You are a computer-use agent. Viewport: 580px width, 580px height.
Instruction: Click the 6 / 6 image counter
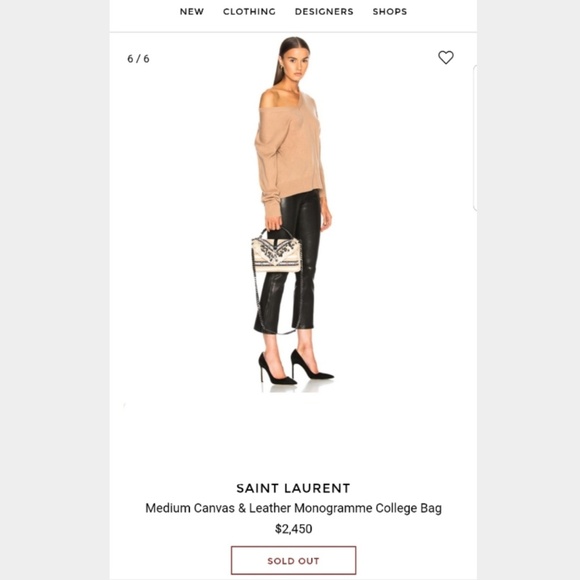point(138,58)
